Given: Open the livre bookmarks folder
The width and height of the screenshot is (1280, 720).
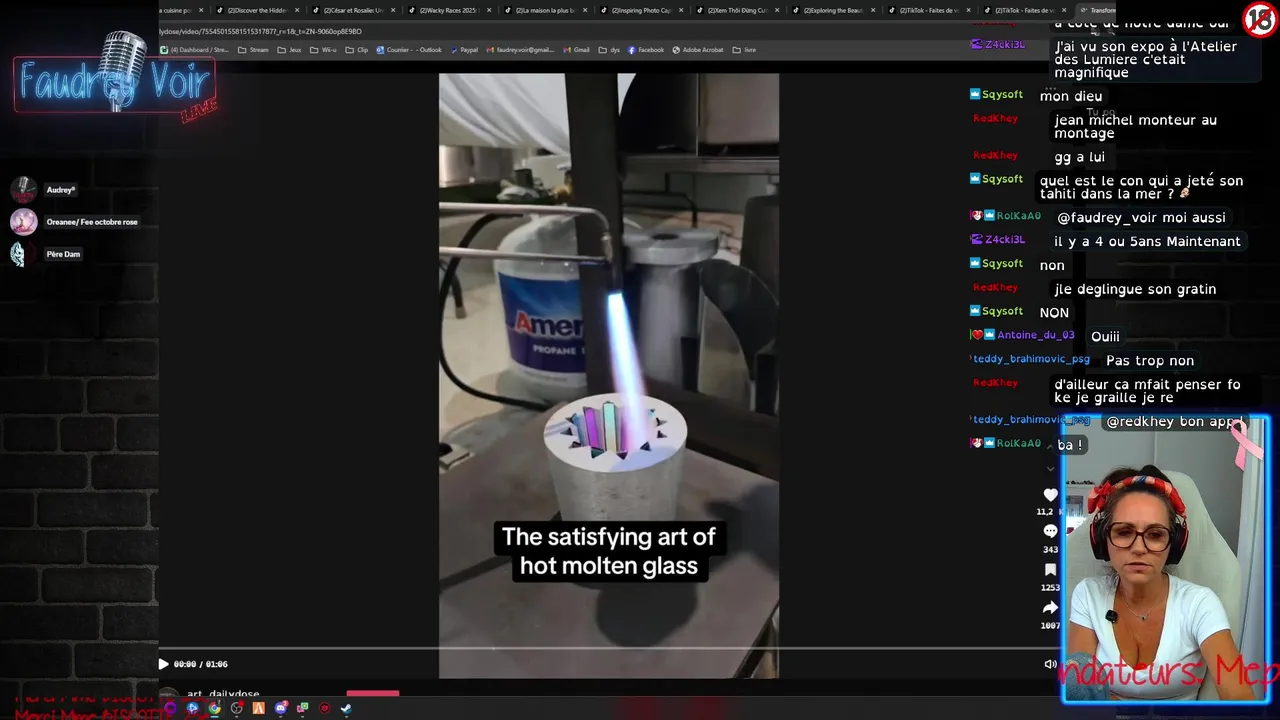Looking at the screenshot, I should click(744, 50).
